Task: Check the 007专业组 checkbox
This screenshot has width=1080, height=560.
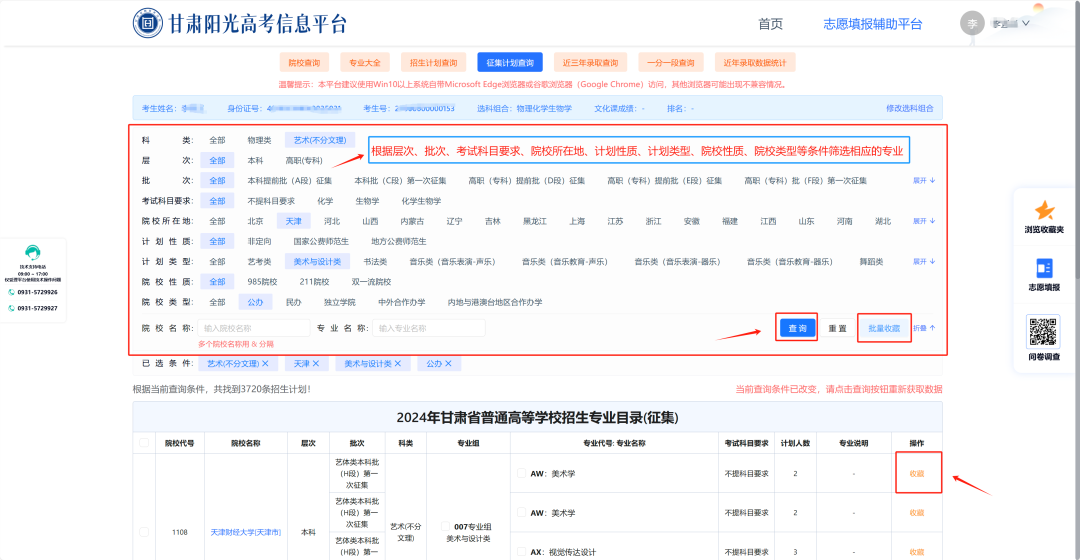Action: [x=446, y=526]
